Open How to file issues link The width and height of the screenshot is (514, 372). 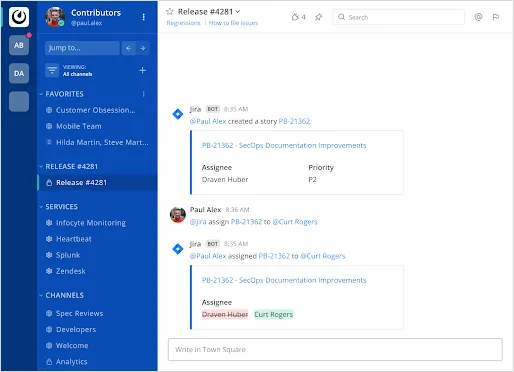click(233, 23)
